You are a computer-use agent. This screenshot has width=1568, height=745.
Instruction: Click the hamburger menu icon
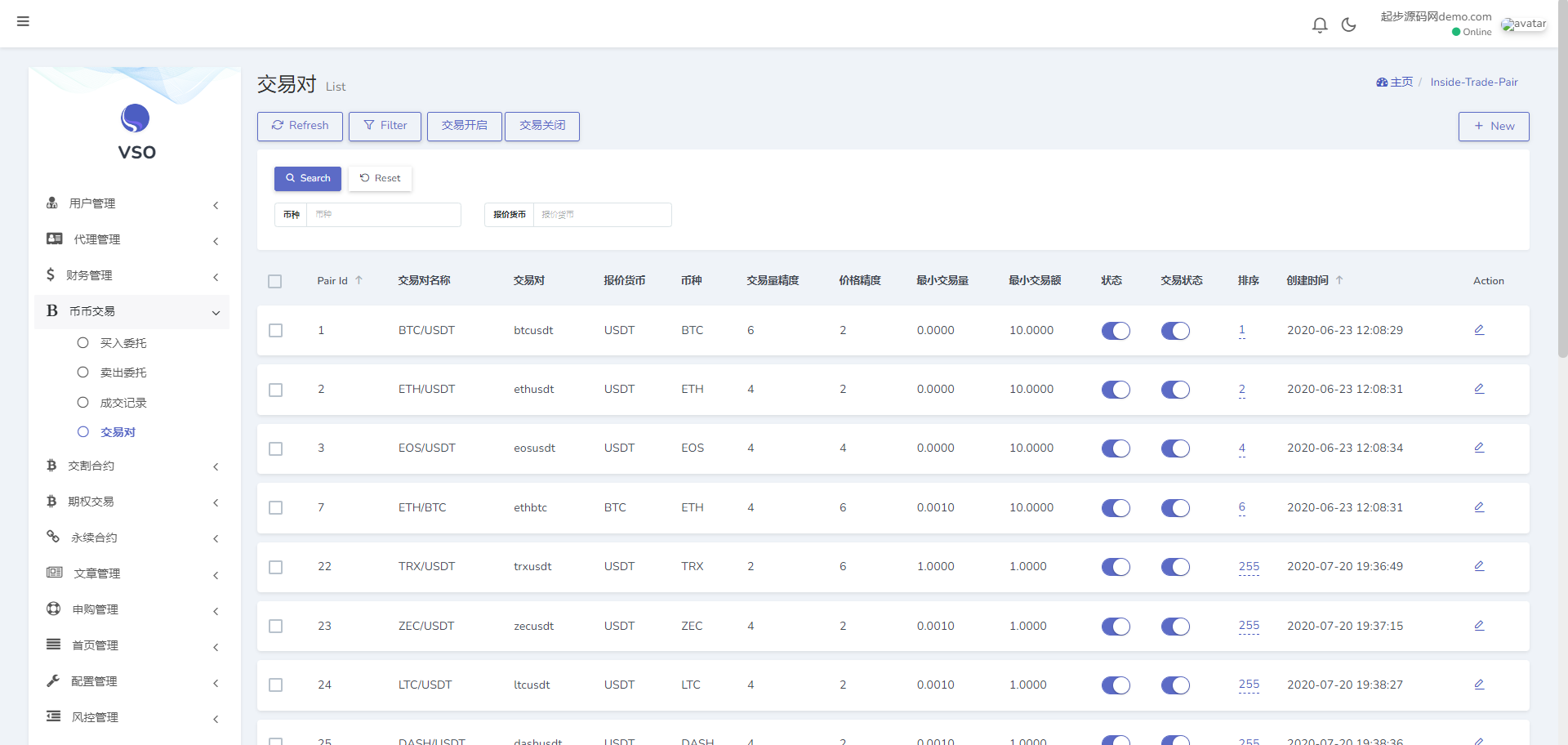(x=23, y=21)
